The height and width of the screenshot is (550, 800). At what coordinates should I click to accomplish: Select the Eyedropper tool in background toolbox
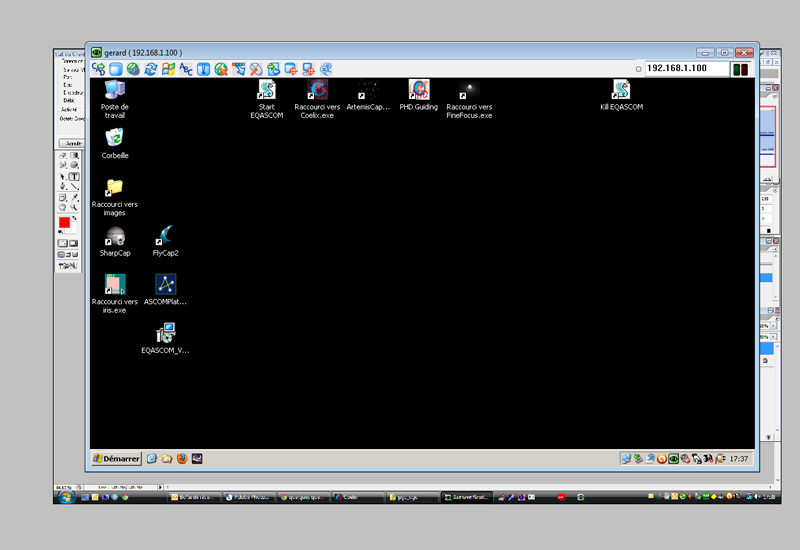[x=74, y=197]
